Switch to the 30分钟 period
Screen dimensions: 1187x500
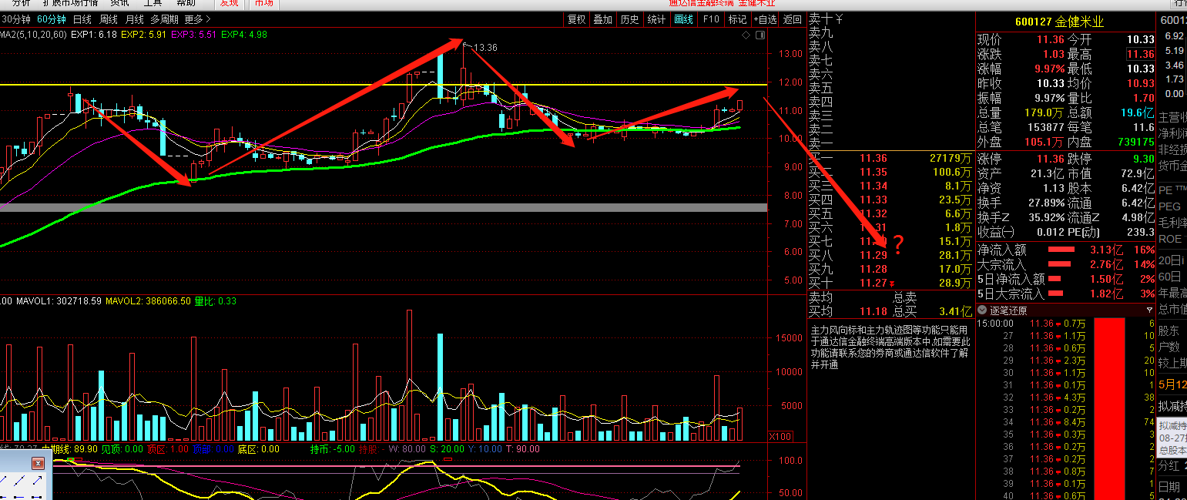(x=16, y=20)
